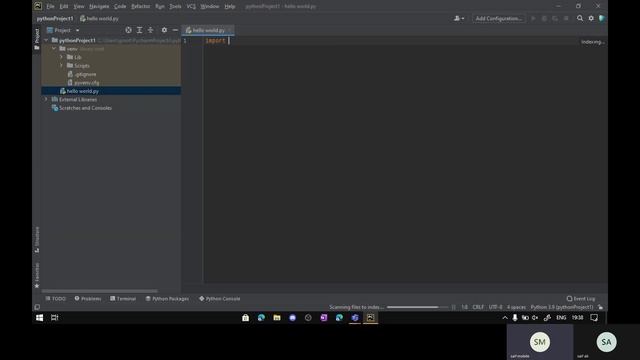The image size is (640, 360).
Task: Open the Terminal tool window
Action: [x=123, y=299]
